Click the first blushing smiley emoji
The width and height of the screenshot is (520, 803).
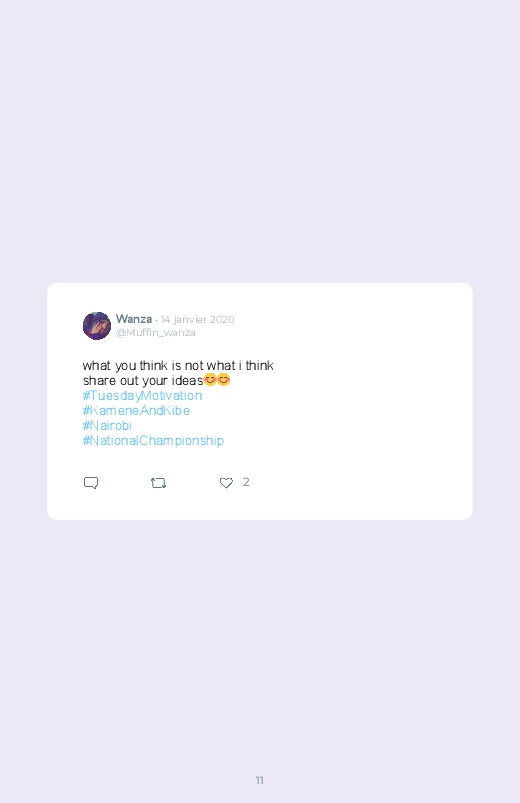tap(210, 379)
